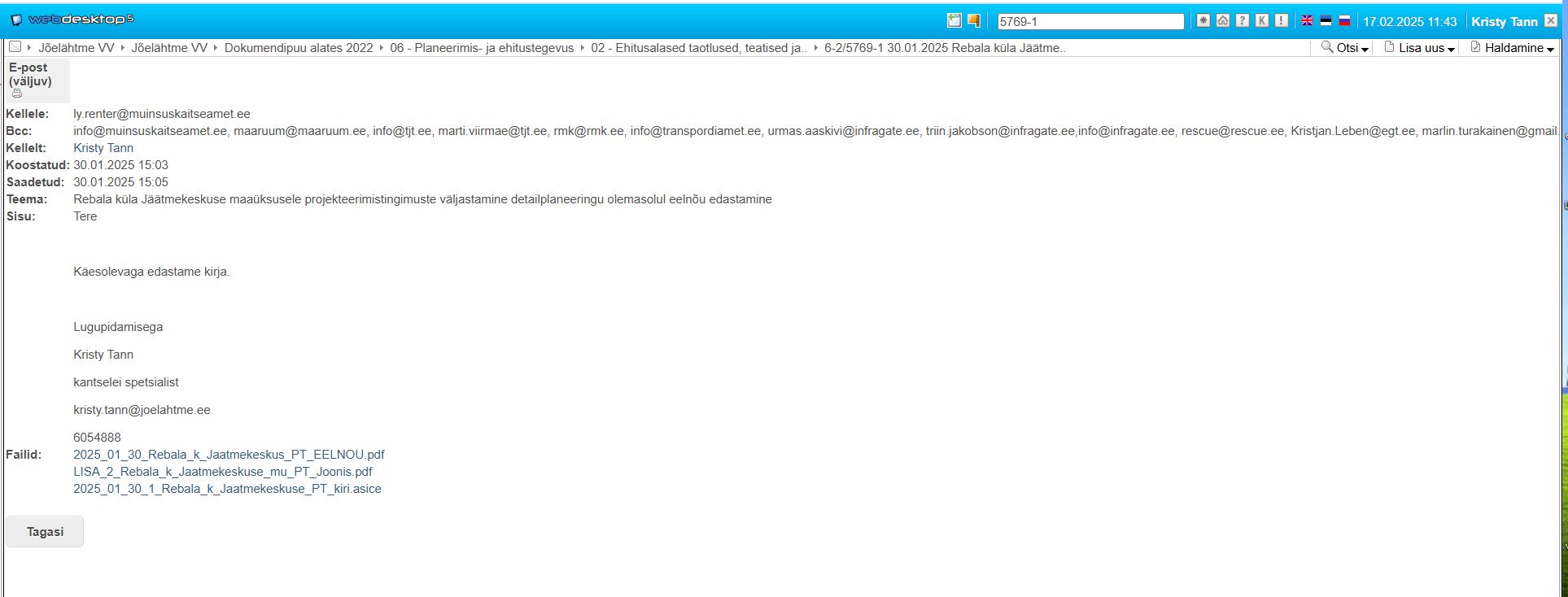Open 2025_01_30_Rebala_k_Jaatmekeskus_PT_EELNOU.pdf attachment

(229, 455)
